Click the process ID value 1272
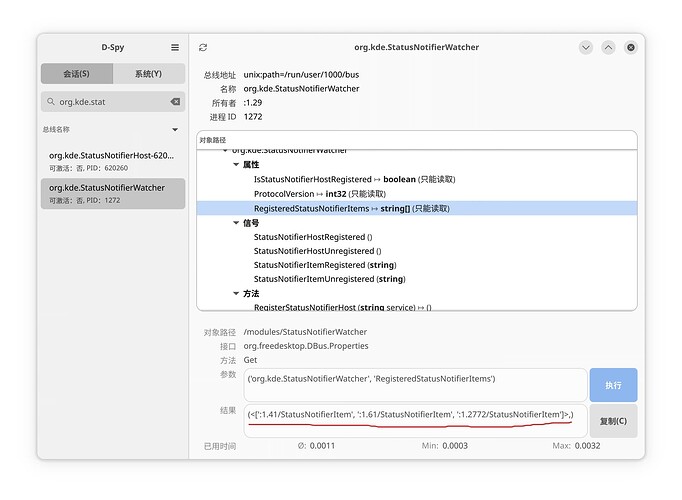 [253, 117]
